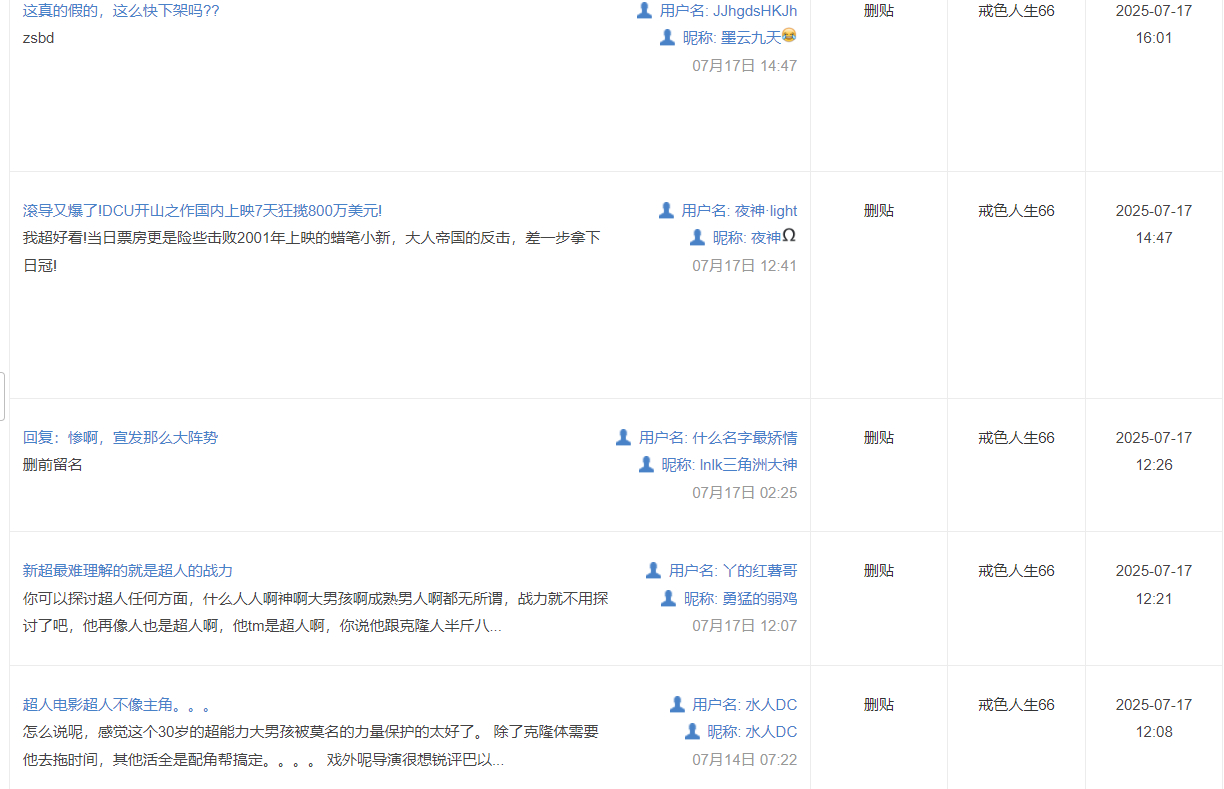
Task: Click the user icon beside nickname lnlk三角洲大神
Action: [646, 464]
